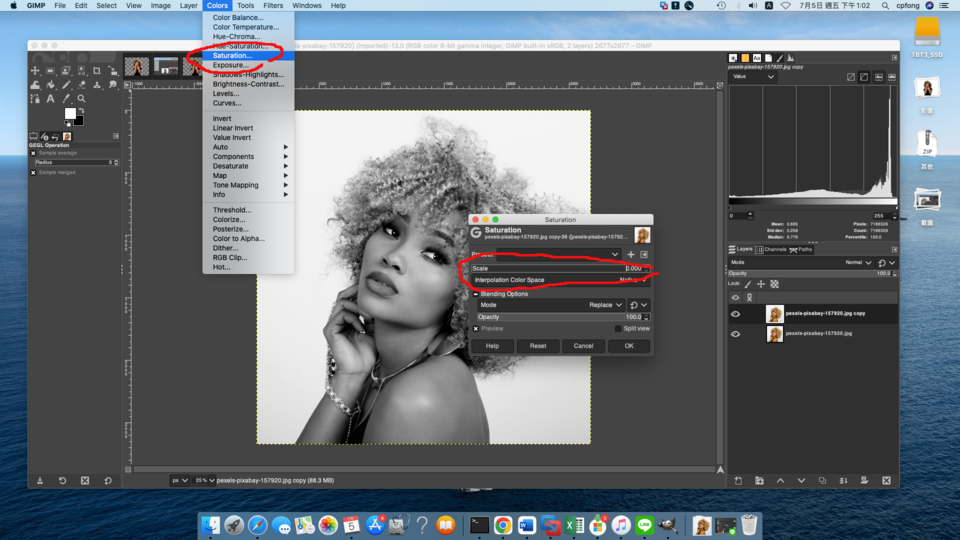Enable the Split view checkbox
The width and height of the screenshot is (960, 540).
pos(617,328)
